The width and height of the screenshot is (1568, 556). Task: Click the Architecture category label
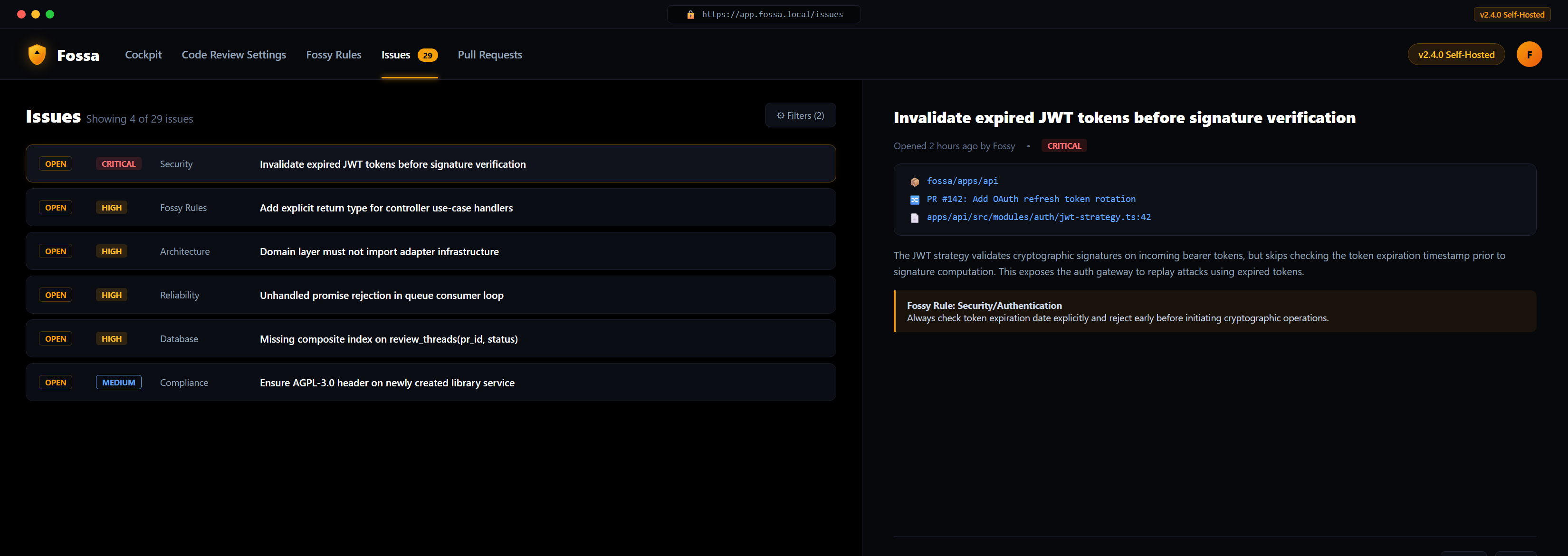tap(184, 251)
